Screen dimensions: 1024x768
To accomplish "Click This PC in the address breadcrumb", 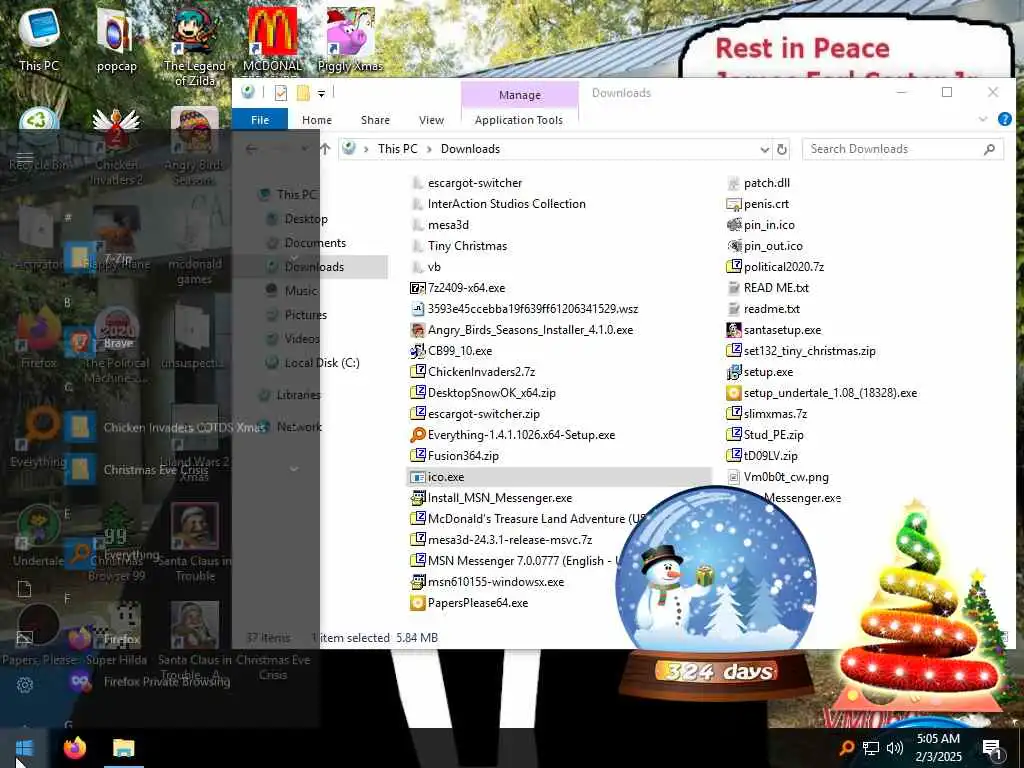I will [x=397, y=149].
